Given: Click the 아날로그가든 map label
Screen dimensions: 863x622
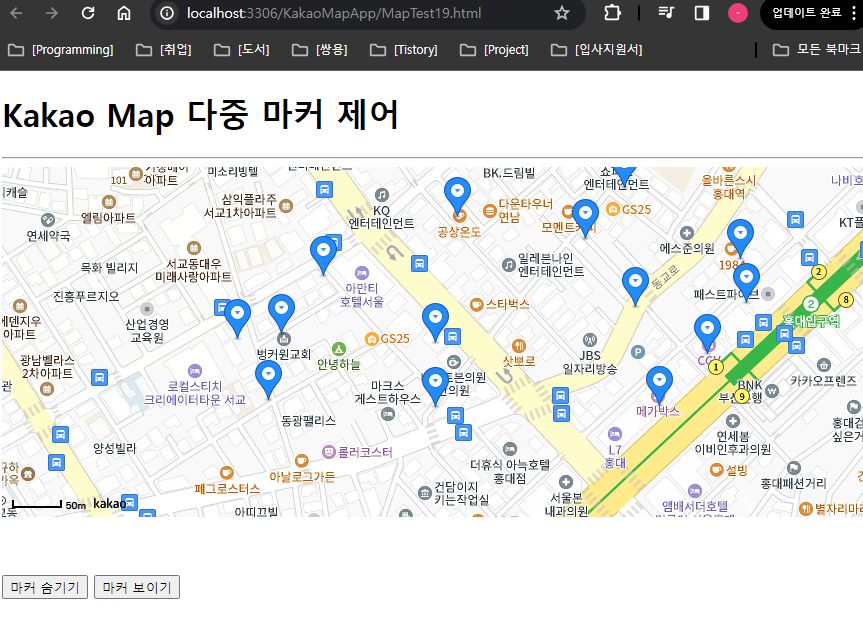Looking at the screenshot, I should click(x=302, y=477).
